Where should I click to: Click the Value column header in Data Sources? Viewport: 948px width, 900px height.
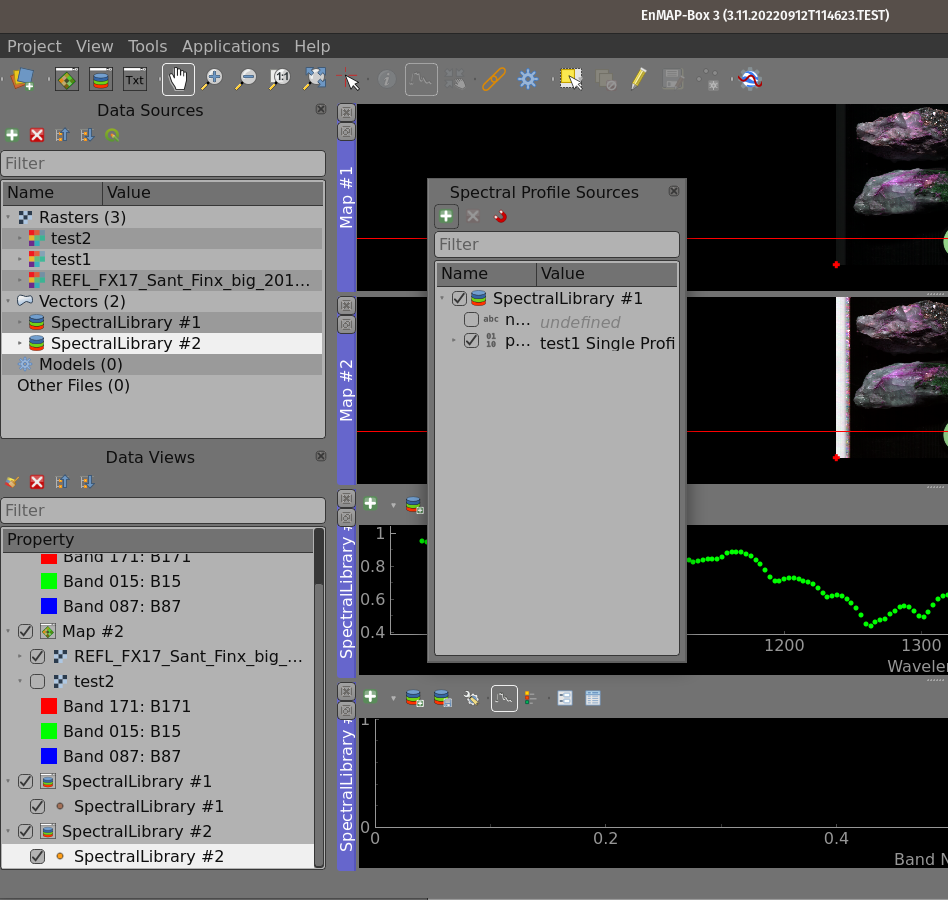point(128,193)
